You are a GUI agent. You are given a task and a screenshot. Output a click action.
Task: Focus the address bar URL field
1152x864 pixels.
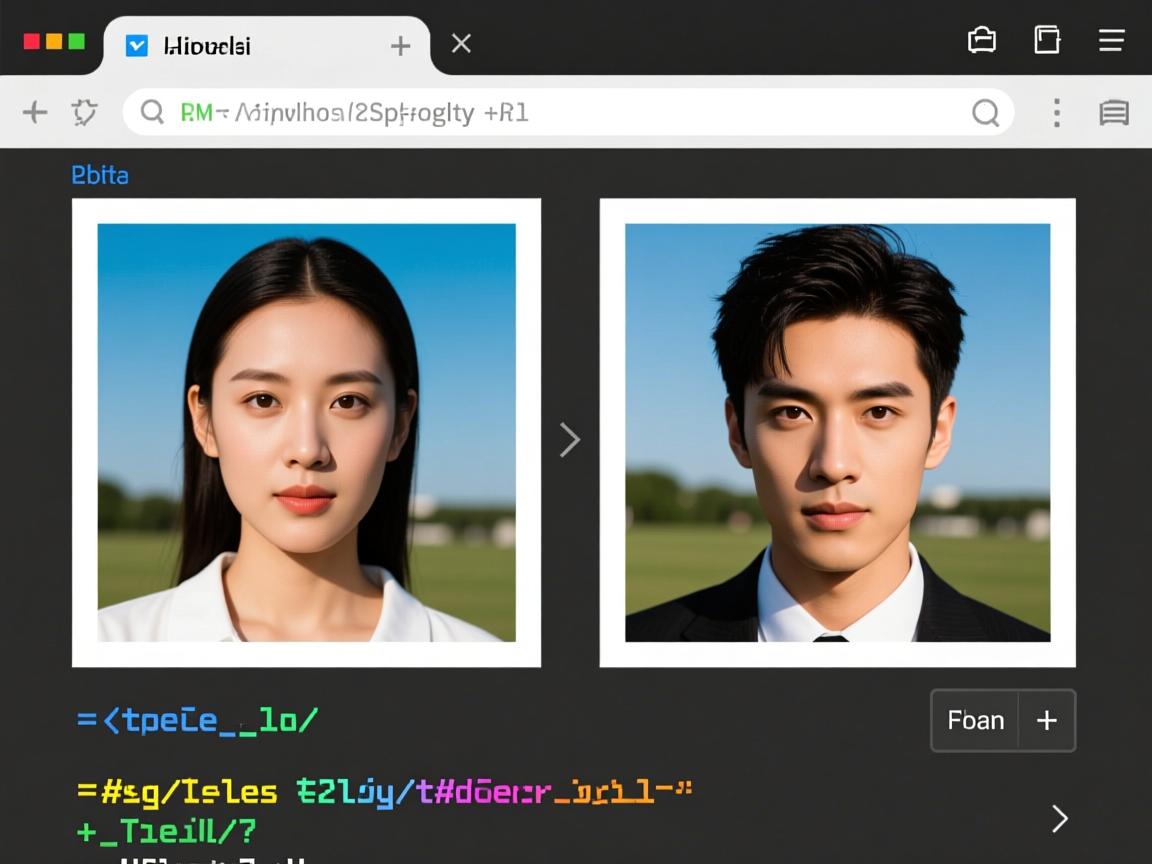(x=560, y=113)
